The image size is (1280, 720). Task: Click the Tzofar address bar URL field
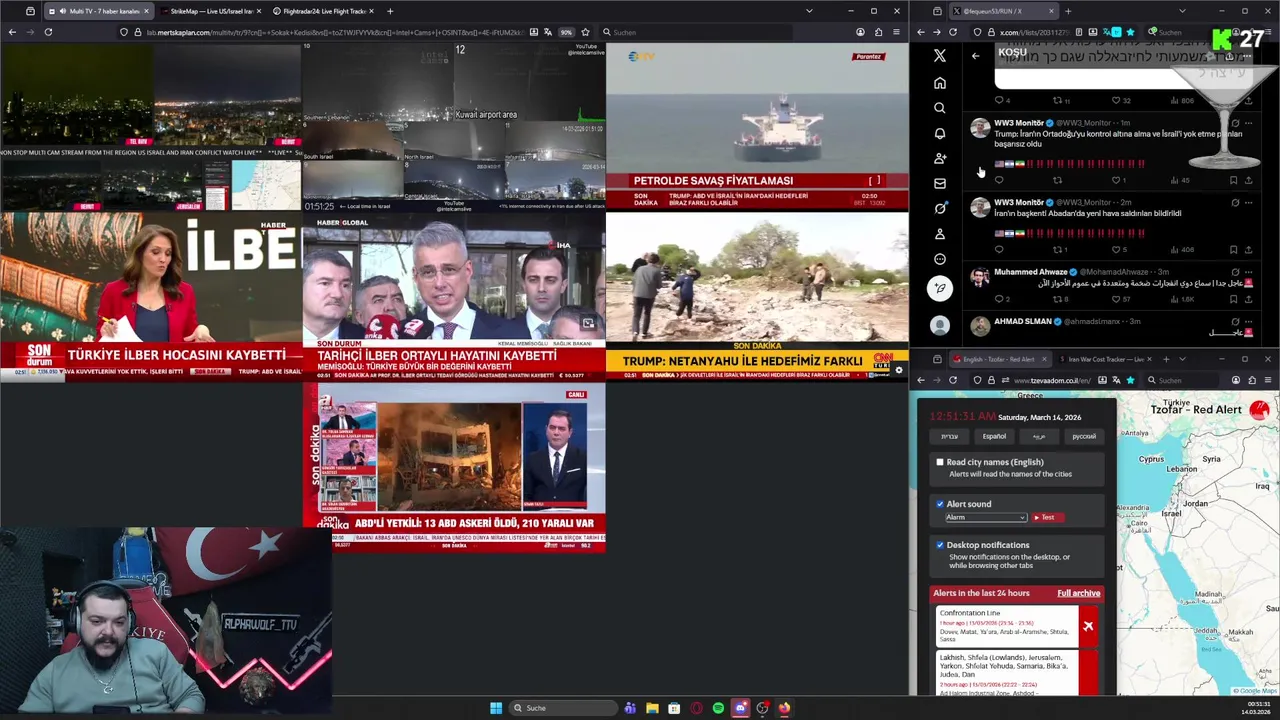(x=1052, y=380)
